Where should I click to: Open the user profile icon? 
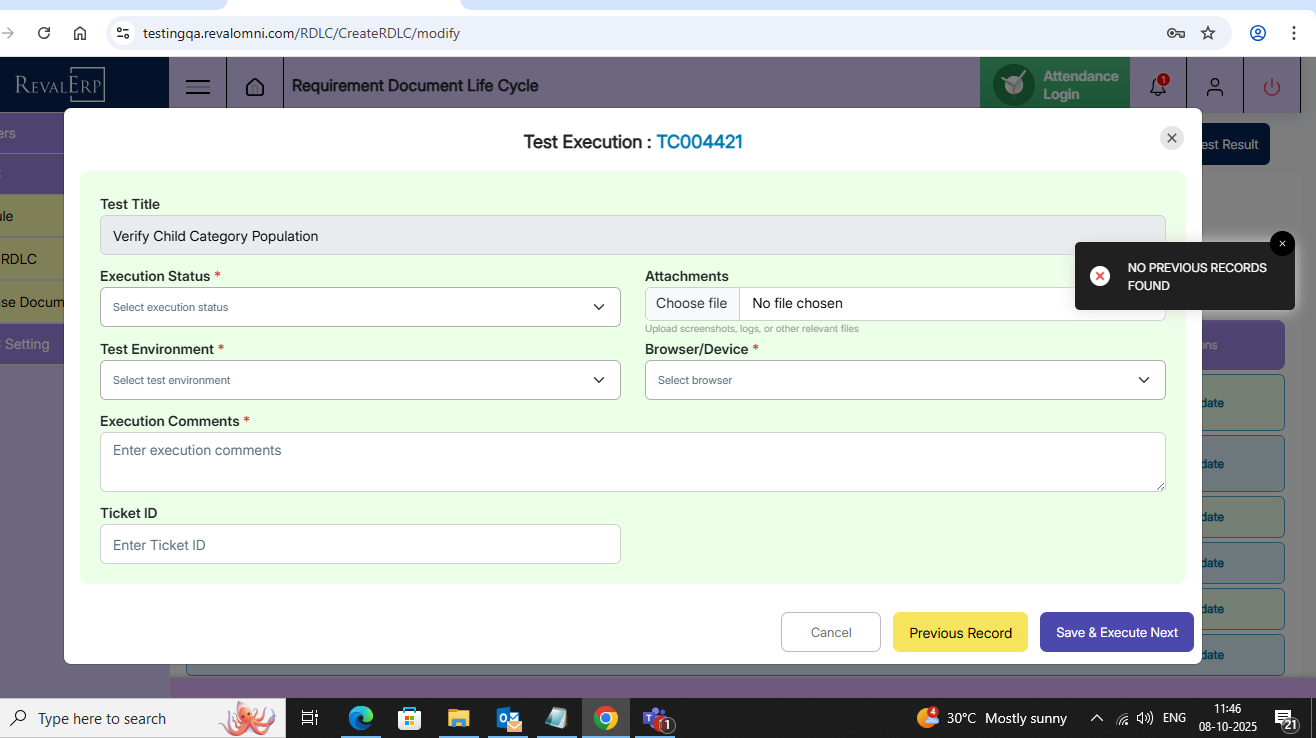(1214, 87)
